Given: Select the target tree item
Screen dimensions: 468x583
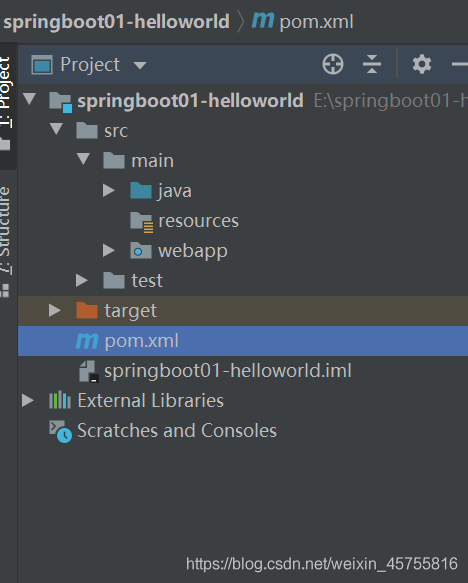Looking at the screenshot, I should (130, 311).
